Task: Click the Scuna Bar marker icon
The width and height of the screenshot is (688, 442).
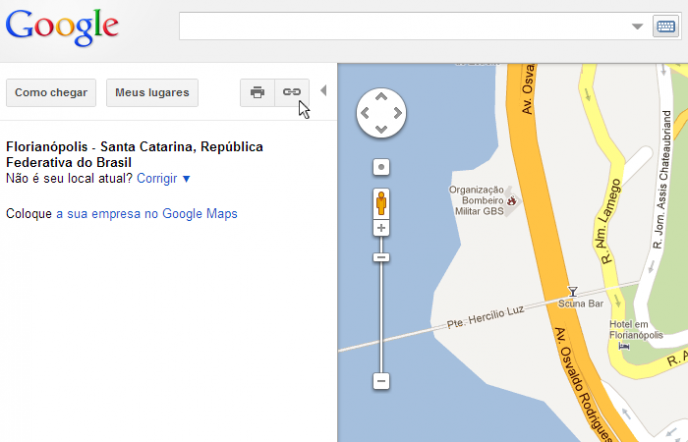Action: 572,291
